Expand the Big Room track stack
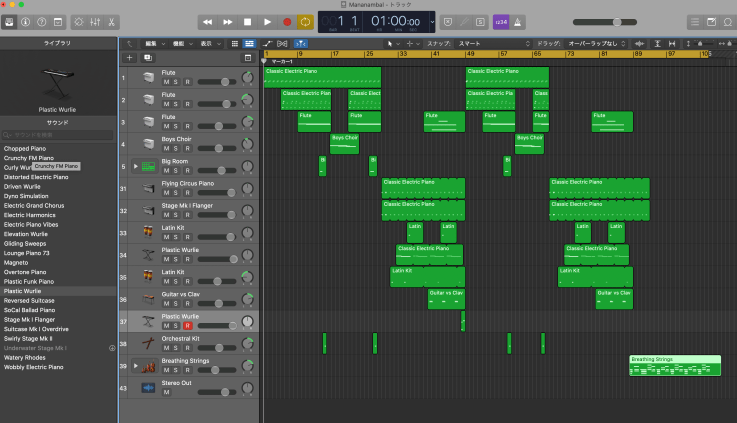Viewport: 737px width, 423px height. click(136, 165)
